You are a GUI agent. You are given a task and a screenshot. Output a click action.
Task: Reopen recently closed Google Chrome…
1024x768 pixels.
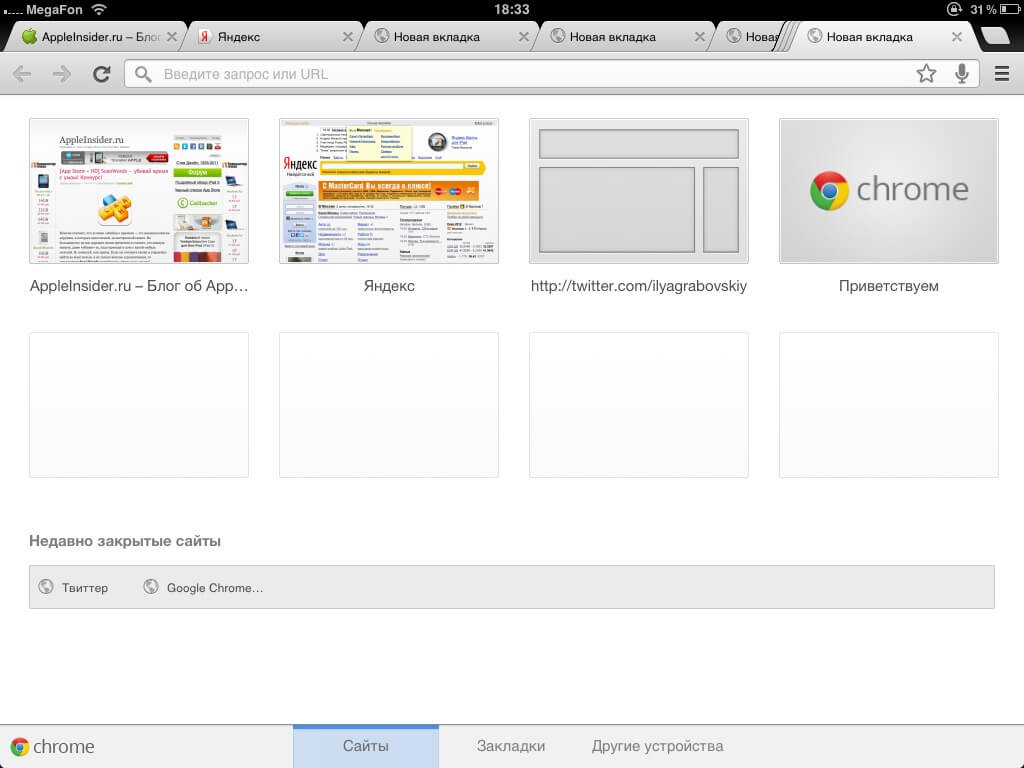[x=203, y=587]
